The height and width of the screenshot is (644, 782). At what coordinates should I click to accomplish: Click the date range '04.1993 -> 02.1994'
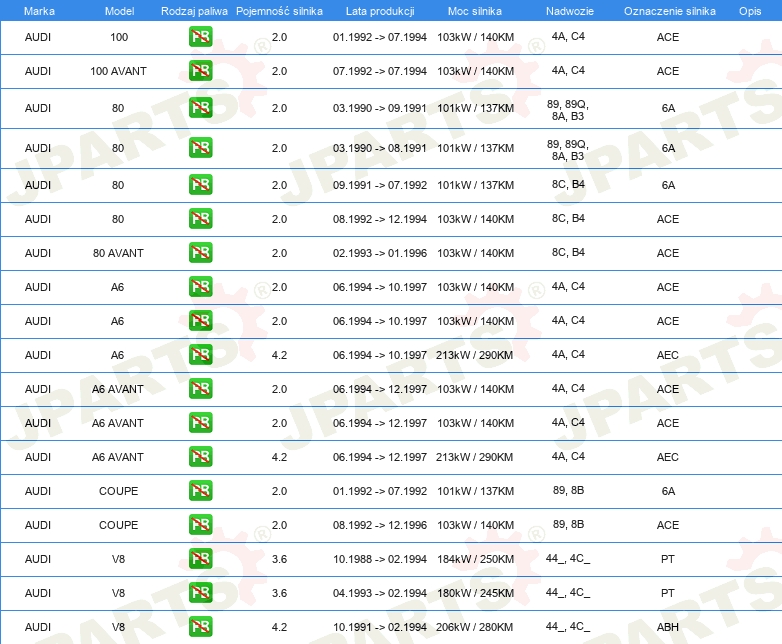[x=380, y=593]
